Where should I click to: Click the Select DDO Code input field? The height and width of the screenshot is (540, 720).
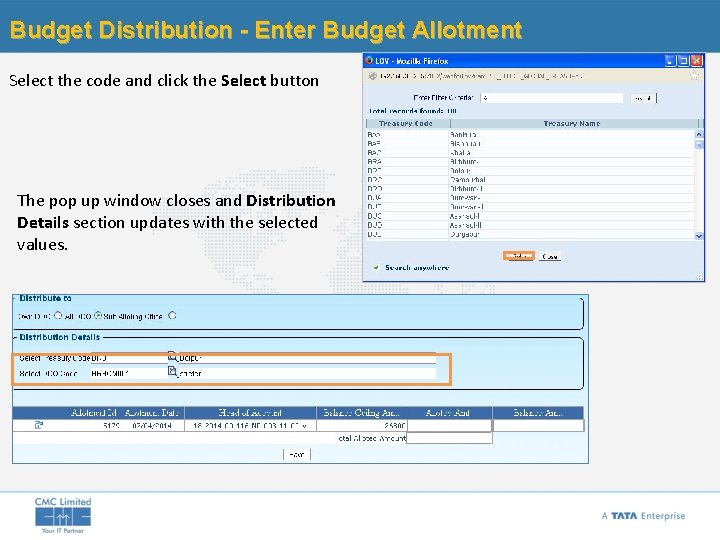click(129, 373)
